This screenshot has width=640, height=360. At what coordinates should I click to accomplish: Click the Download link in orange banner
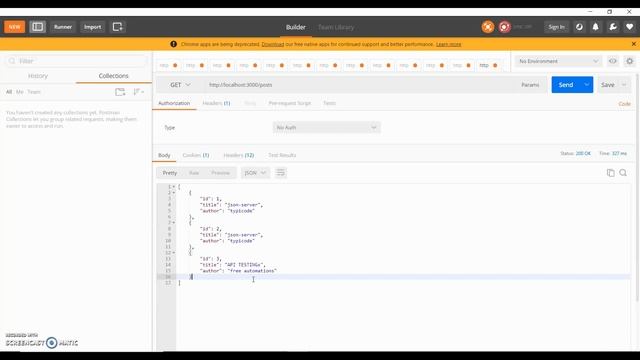point(273,44)
